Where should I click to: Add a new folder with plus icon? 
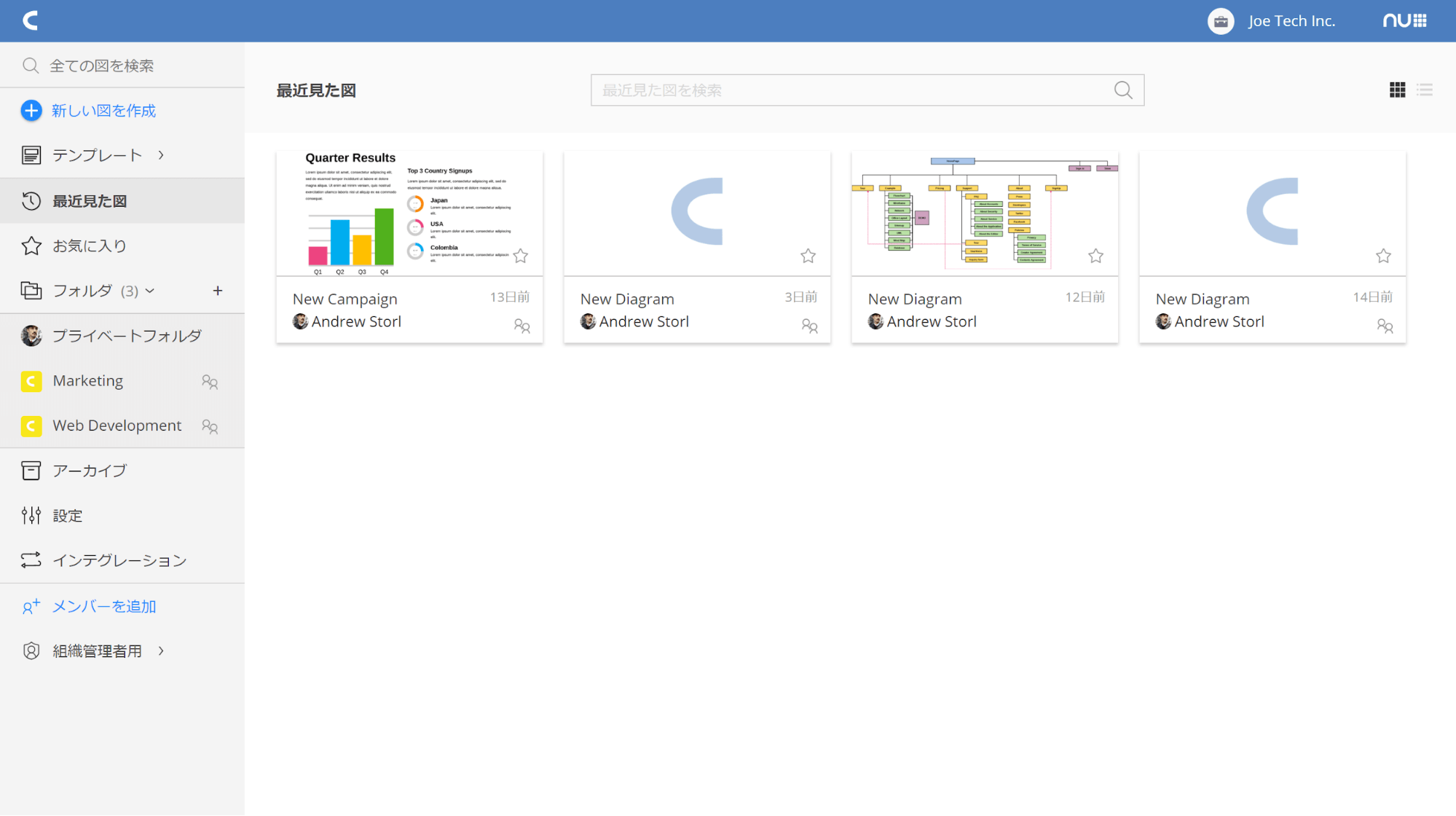click(217, 291)
